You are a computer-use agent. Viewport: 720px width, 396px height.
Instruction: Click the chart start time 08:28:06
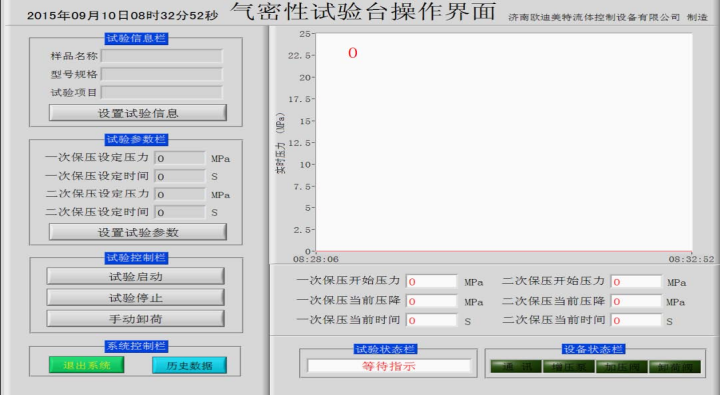click(316, 260)
